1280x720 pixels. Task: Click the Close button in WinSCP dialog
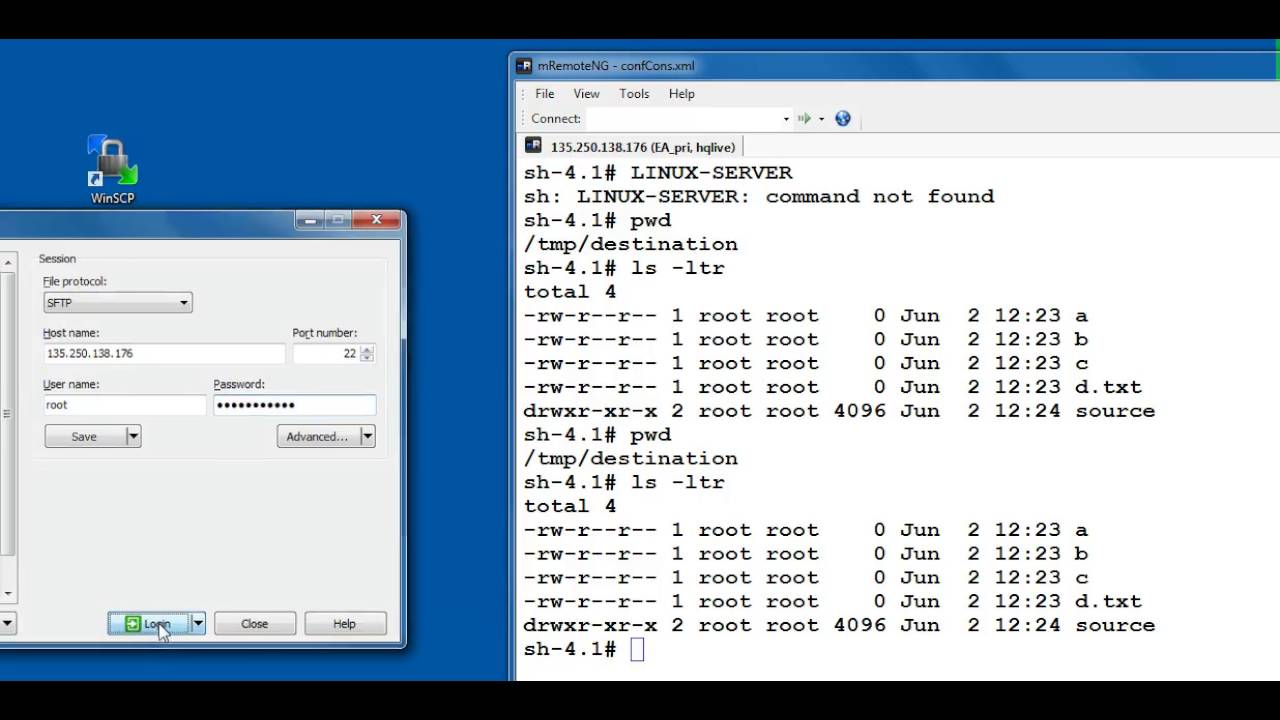(x=255, y=624)
